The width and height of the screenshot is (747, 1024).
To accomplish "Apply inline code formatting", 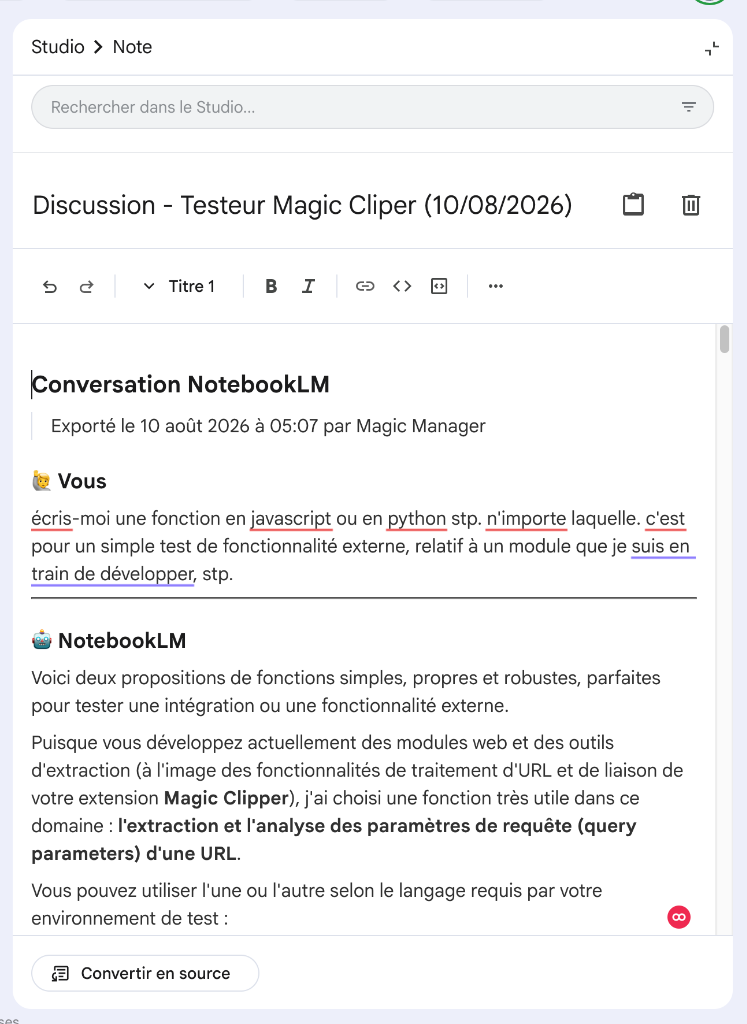I will [402, 286].
